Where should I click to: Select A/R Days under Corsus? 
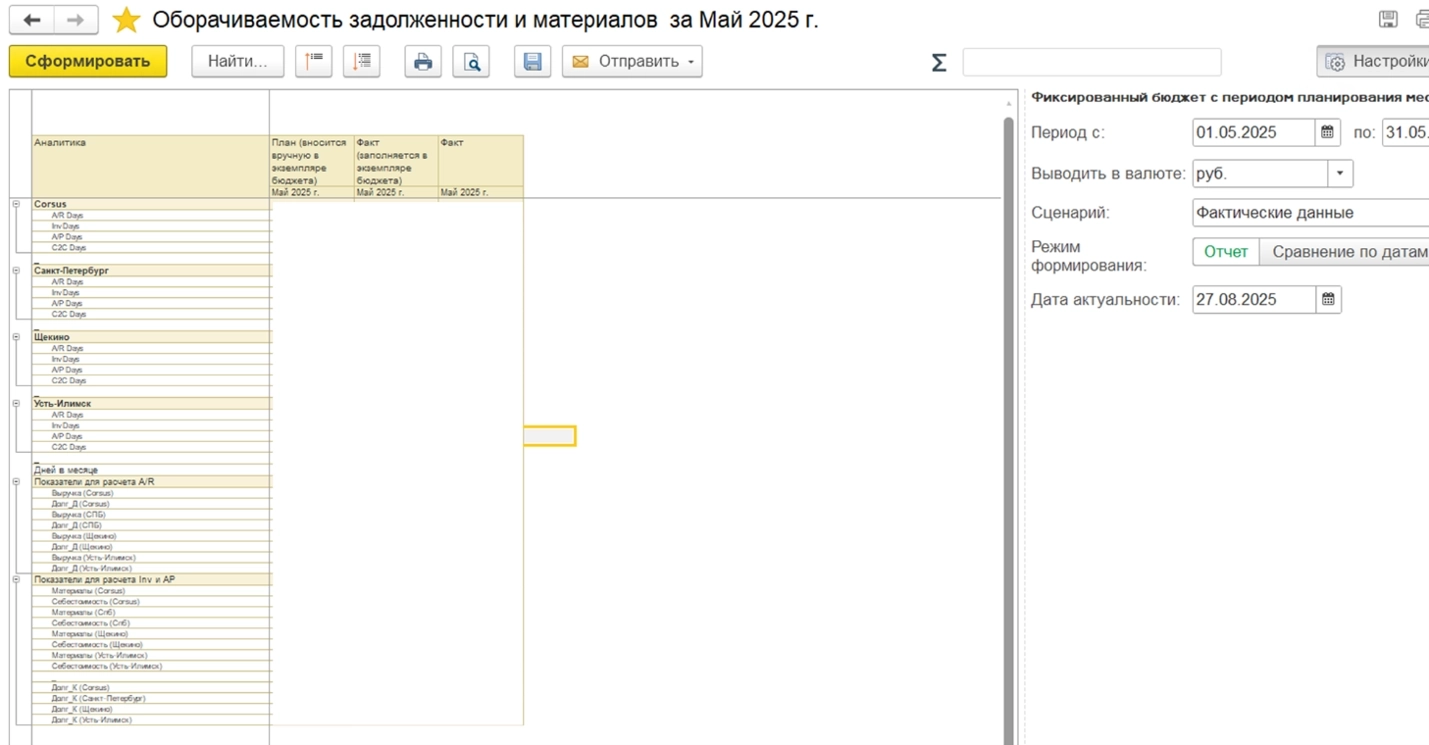151,215
